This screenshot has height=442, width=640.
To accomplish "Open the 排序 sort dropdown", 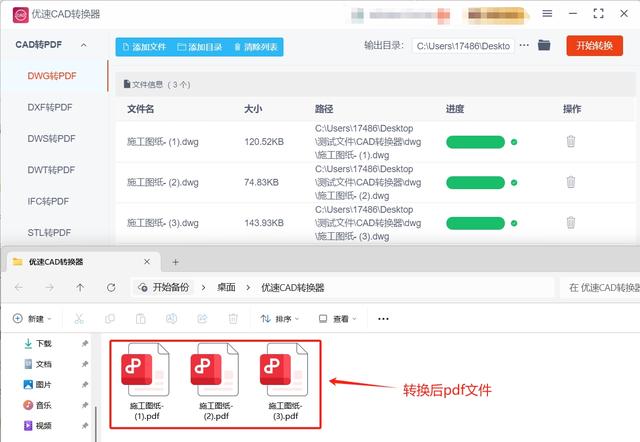I will tap(280, 318).
